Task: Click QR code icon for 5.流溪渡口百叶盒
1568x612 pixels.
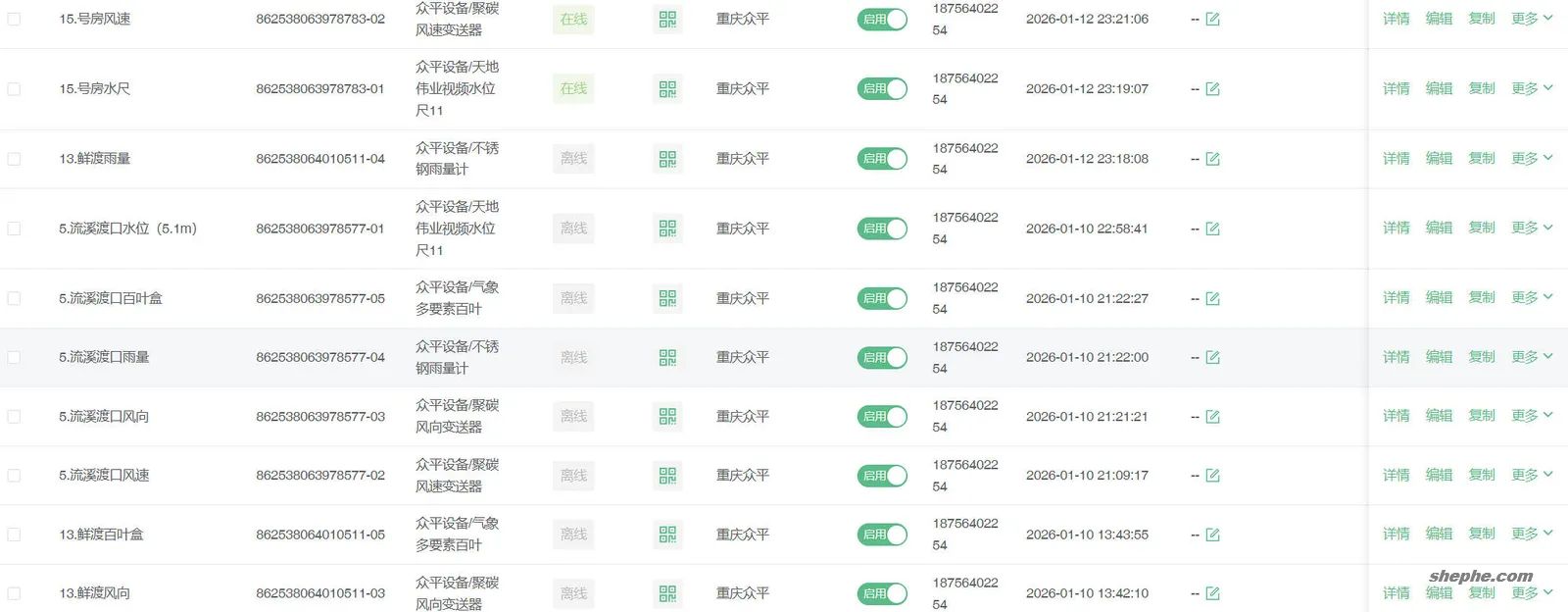Action: tap(667, 298)
